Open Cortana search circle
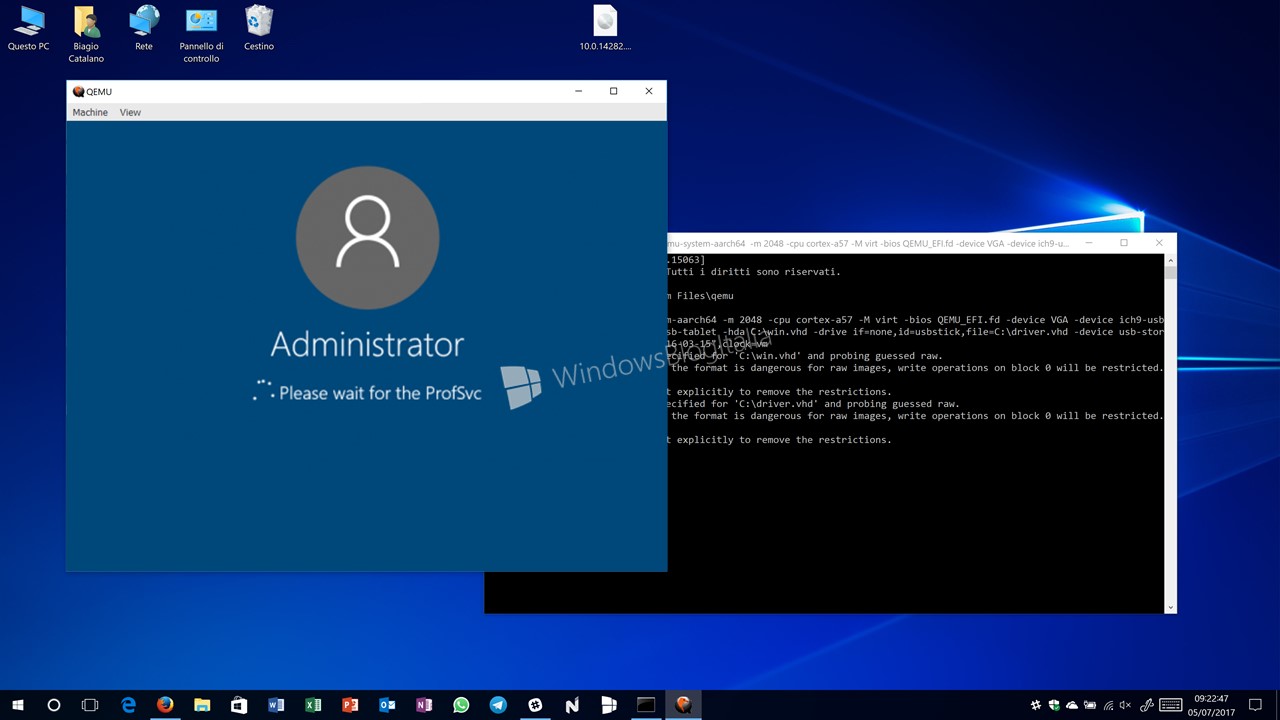Image resolution: width=1280 pixels, height=720 pixels. [54, 705]
